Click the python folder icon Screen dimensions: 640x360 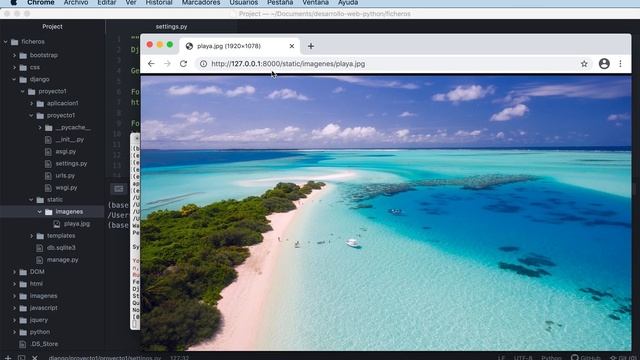23,332
